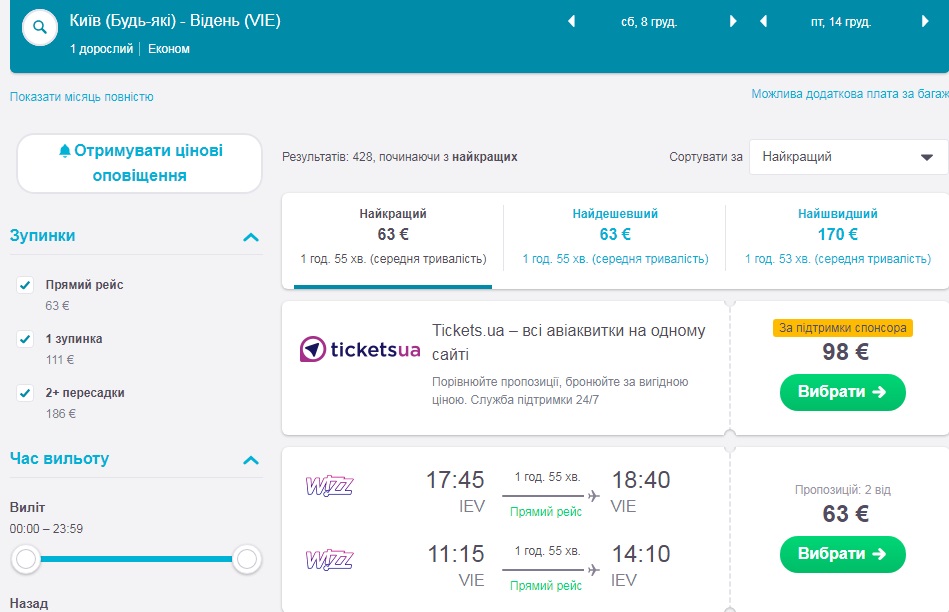
Task: Click the search magnifier icon
Action: (x=39, y=28)
